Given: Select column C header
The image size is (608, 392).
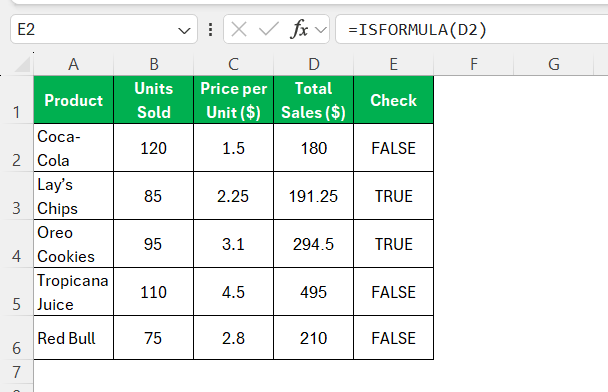Looking at the screenshot, I should pos(233,64).
